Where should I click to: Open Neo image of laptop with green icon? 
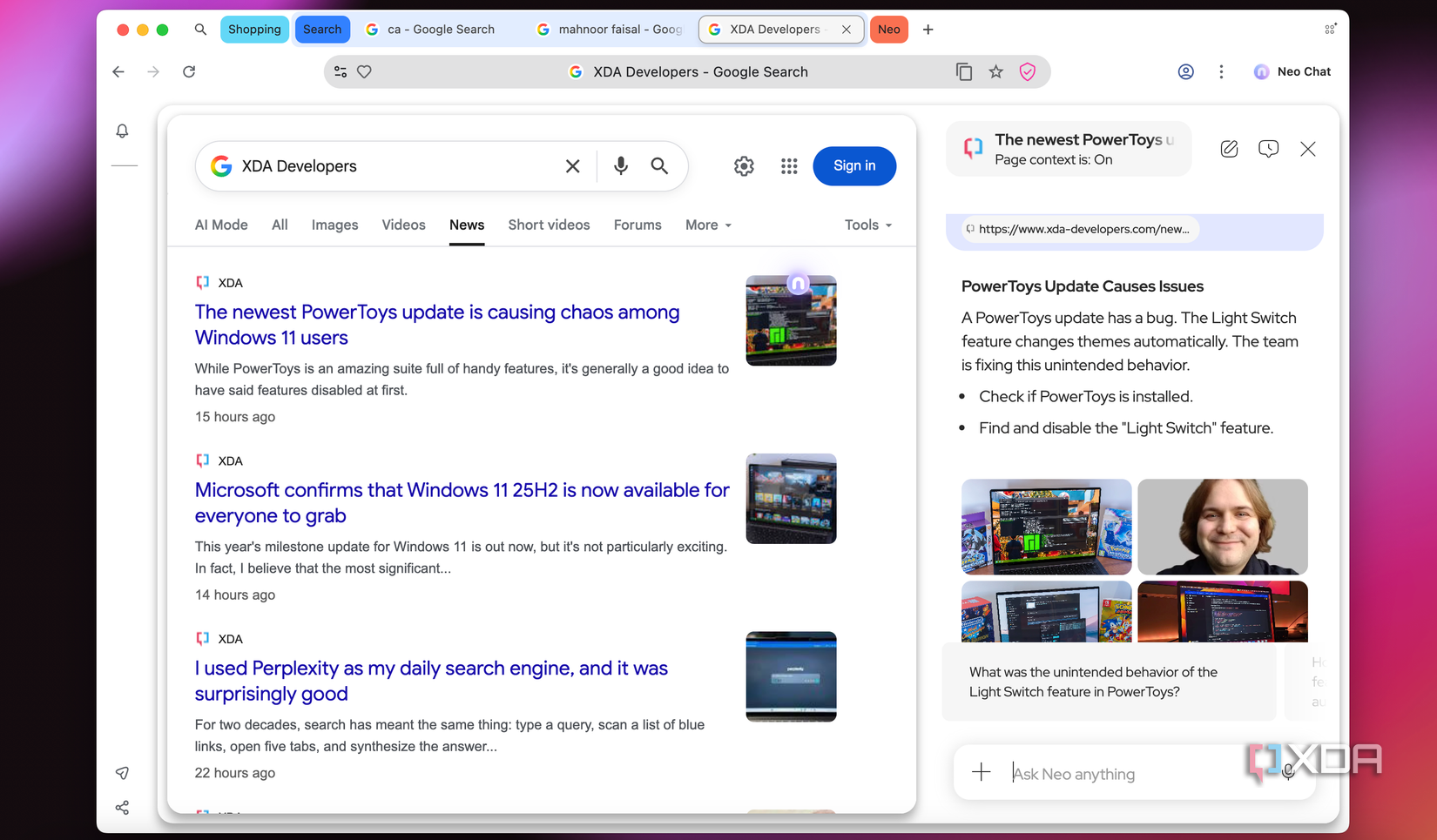click(1046, 527)
